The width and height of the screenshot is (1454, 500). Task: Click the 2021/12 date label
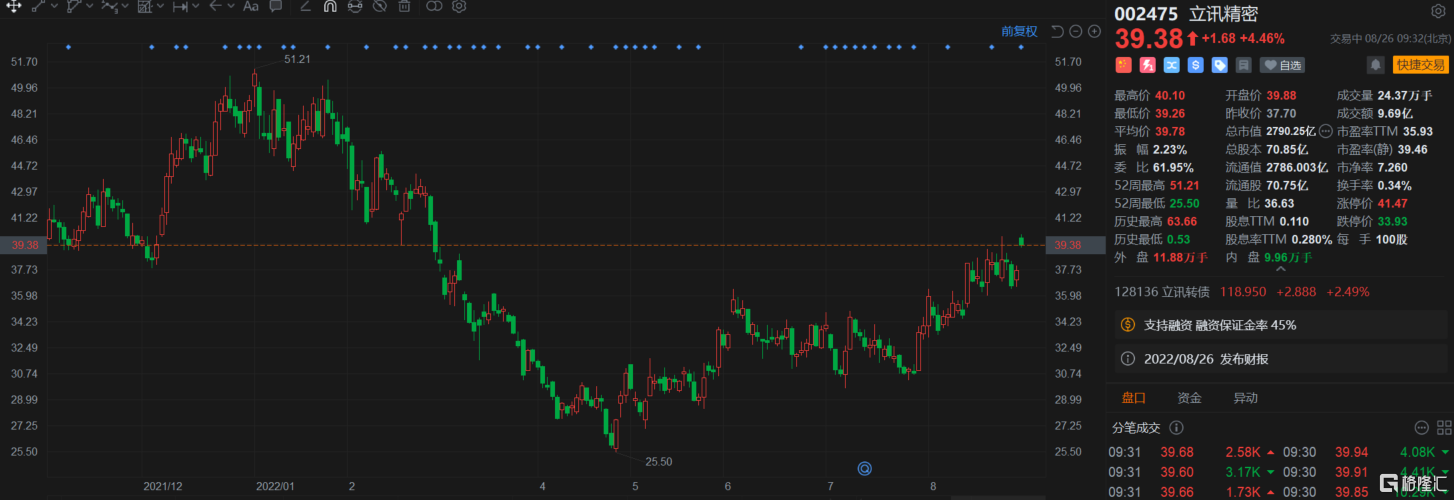pyautogui.click(x=163, y=486)
